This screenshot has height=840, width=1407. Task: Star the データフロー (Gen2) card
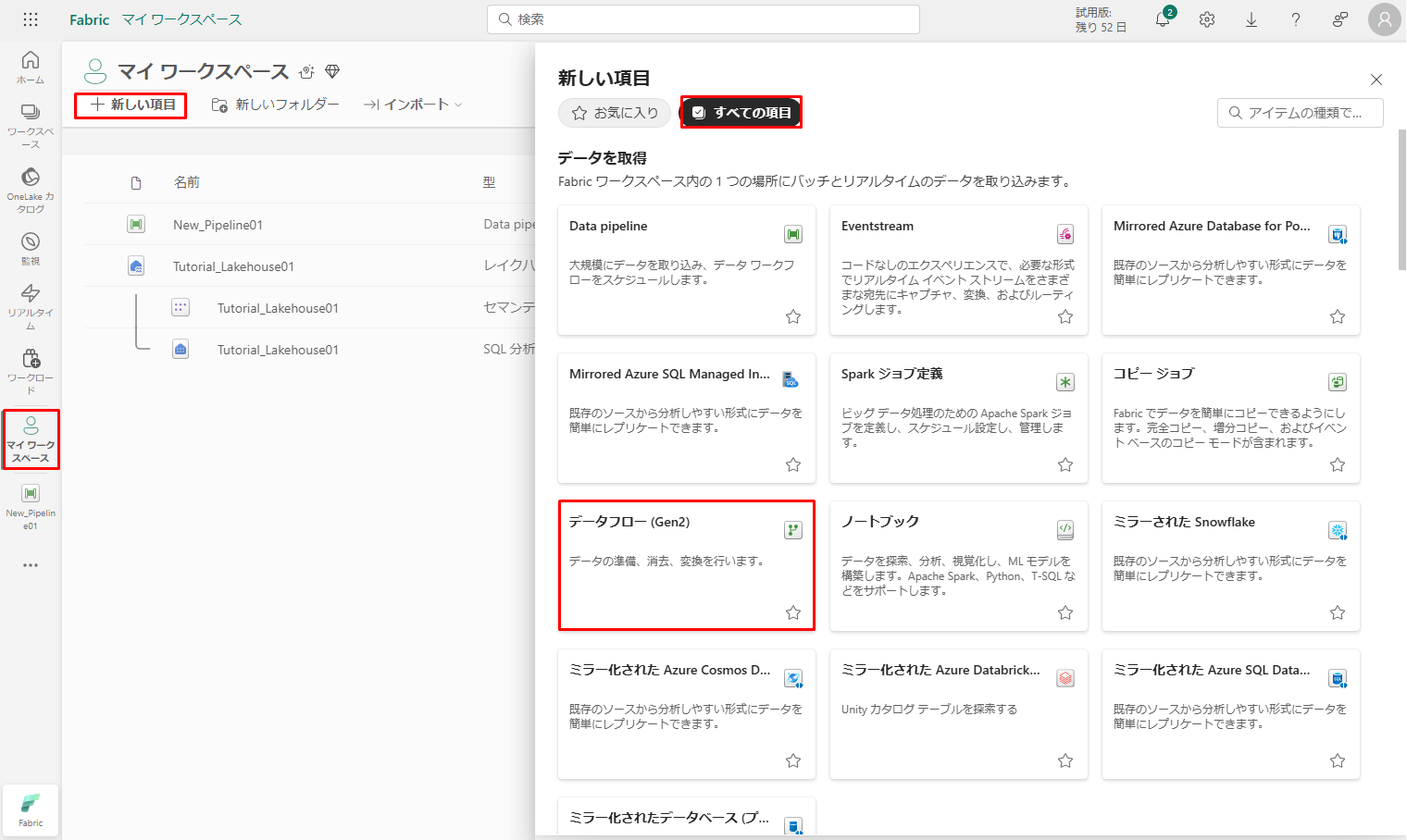[x=793, y=612]
